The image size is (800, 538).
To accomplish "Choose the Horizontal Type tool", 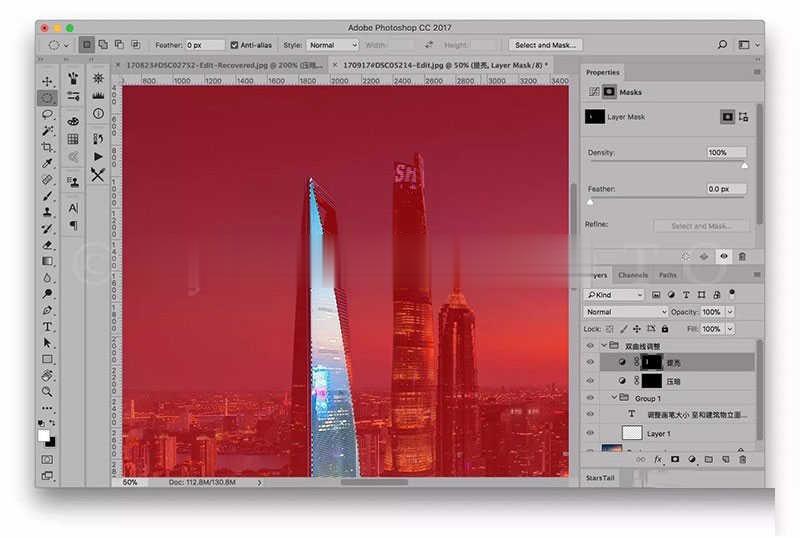I will (x=47, y=326).
